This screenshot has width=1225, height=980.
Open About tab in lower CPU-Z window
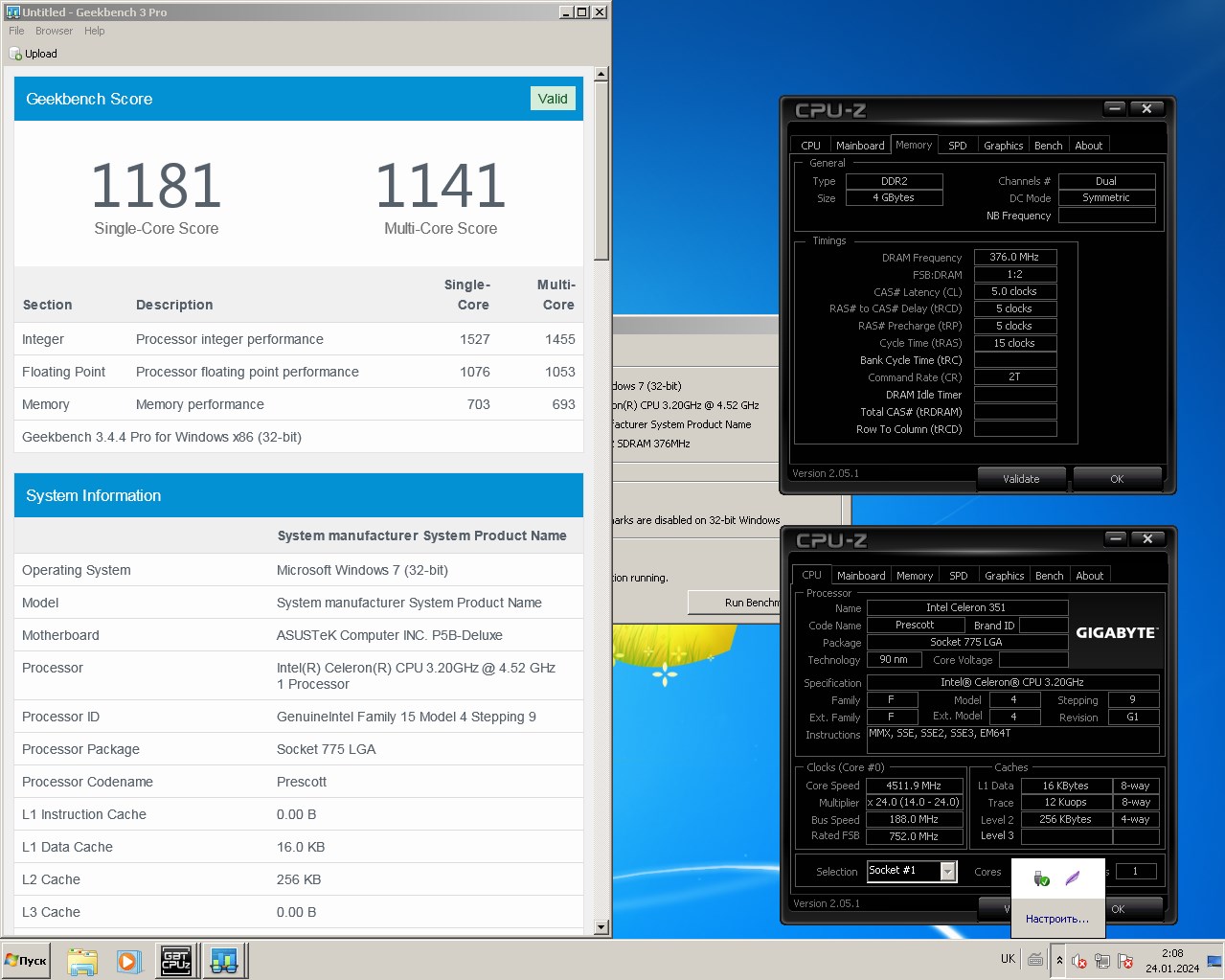pos(1090,576)
